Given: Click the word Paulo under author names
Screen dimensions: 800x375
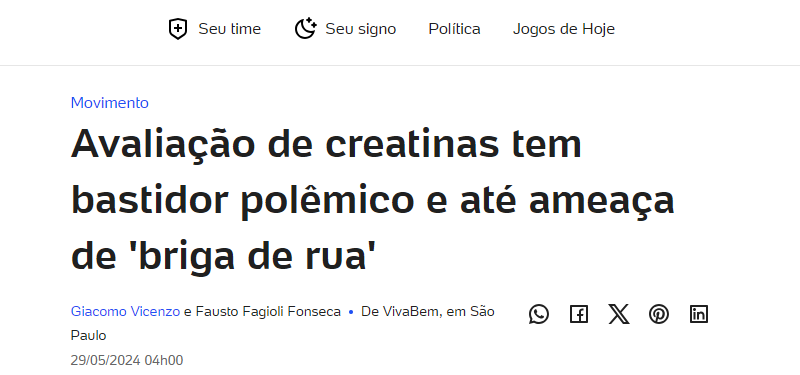Looking at the screenshot, I should 88,336.
